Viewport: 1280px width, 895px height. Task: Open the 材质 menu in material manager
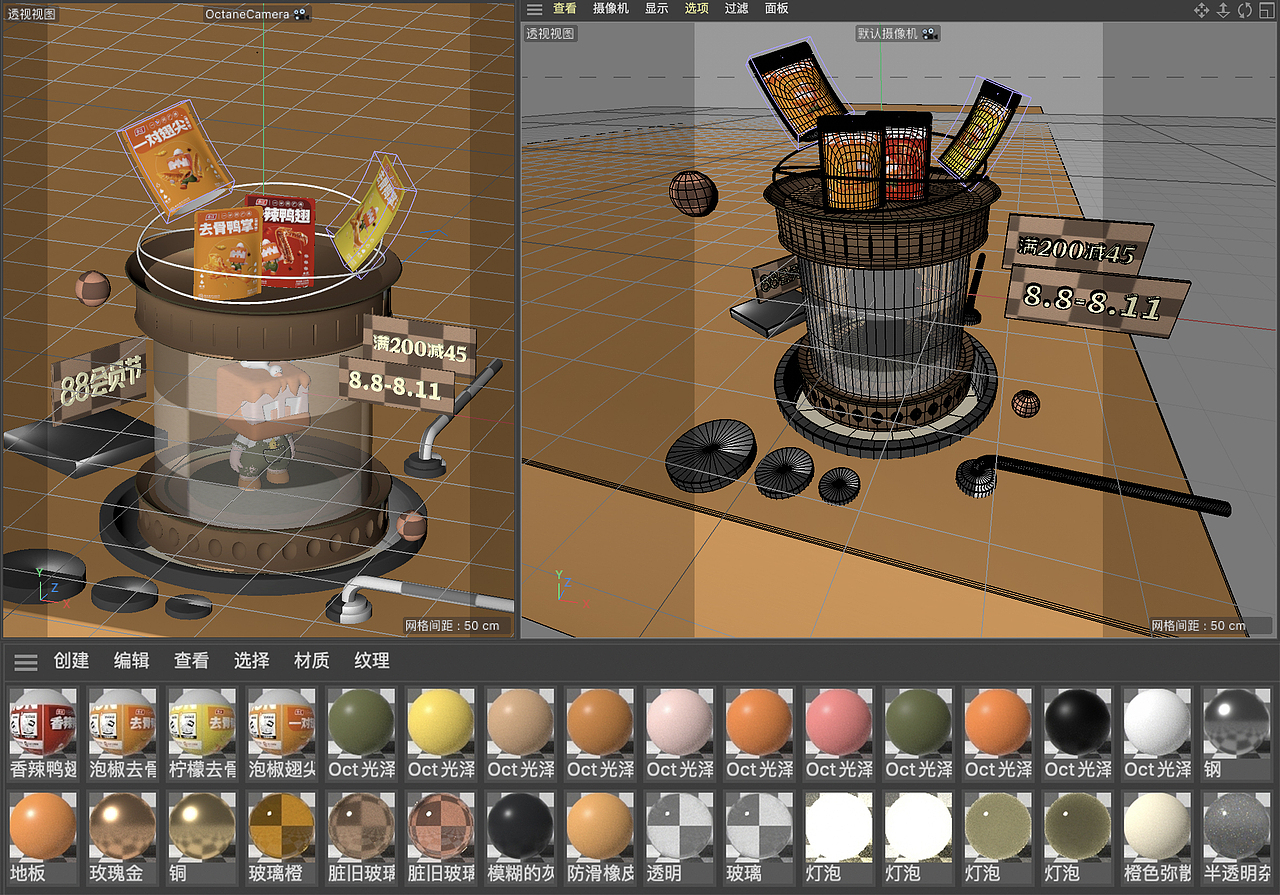pyautogui.click(x=312, y=661)
